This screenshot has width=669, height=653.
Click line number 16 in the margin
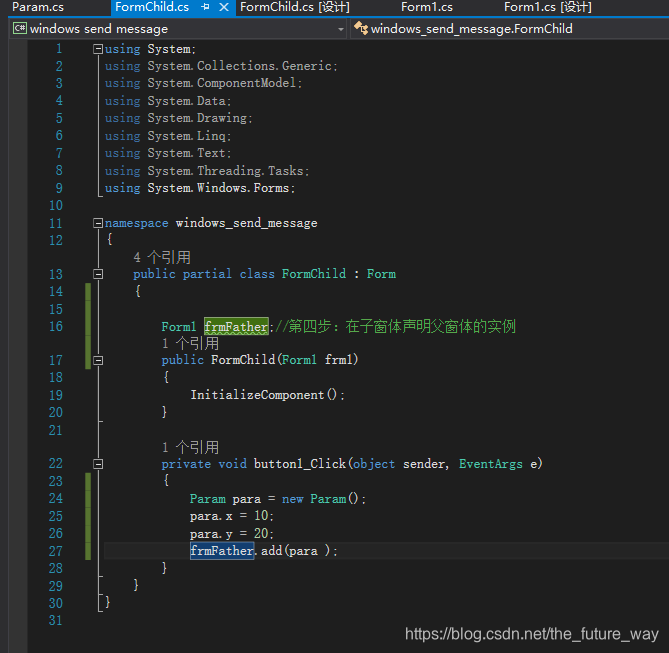point(56,326)
